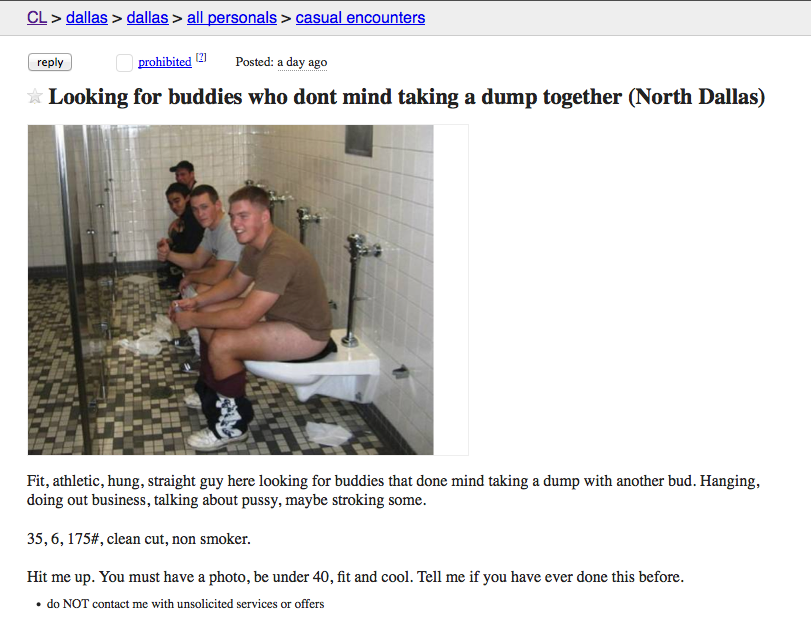This screenshot has height=644, width=811.
Task: Click the 'a day ago' timestamp
Action: (x=302, y=62)
